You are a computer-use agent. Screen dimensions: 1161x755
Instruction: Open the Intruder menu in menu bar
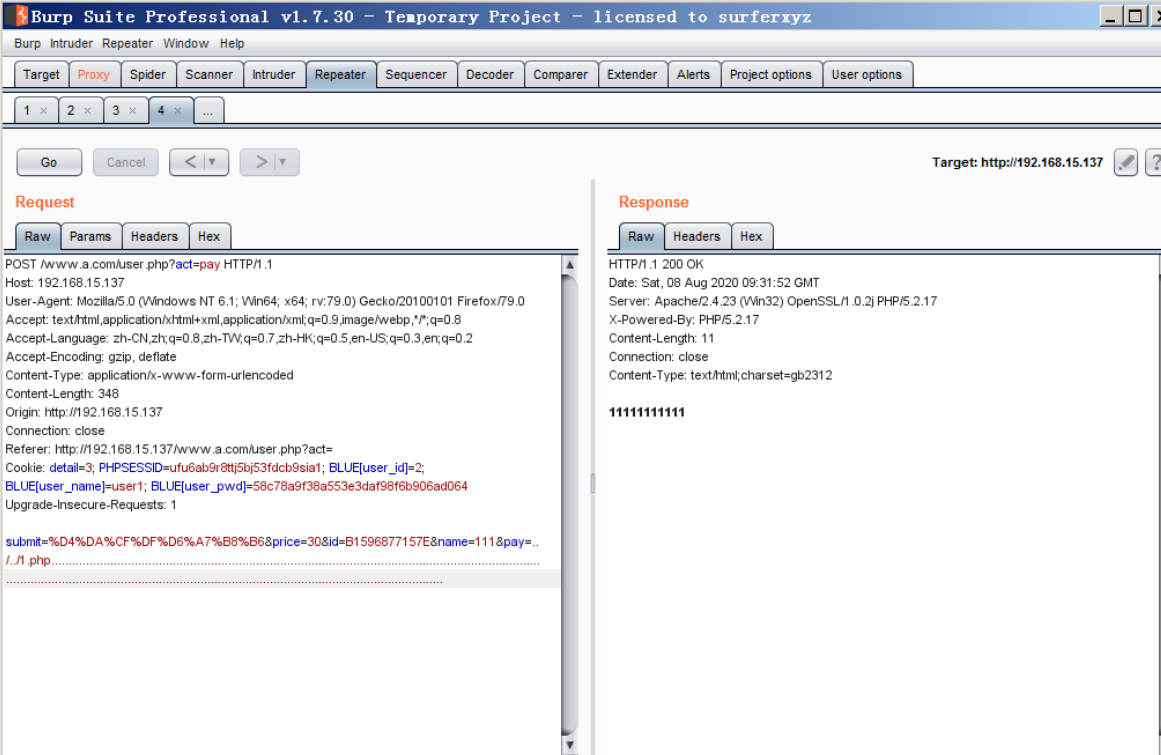coord(71,44)
